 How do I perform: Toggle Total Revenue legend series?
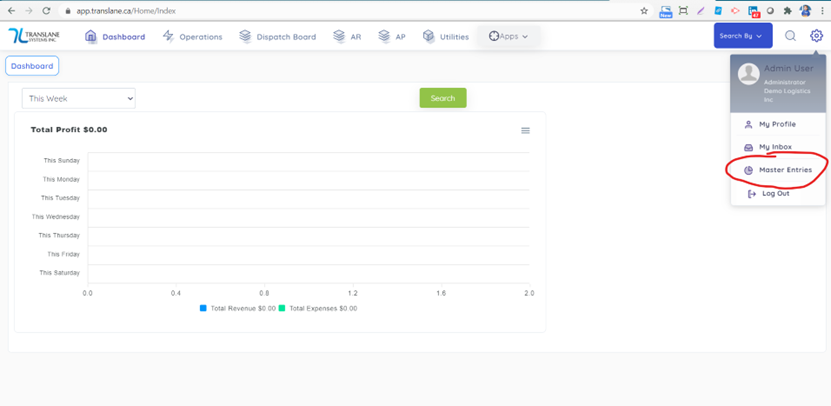pyautogui.click(x=238, y=308)
